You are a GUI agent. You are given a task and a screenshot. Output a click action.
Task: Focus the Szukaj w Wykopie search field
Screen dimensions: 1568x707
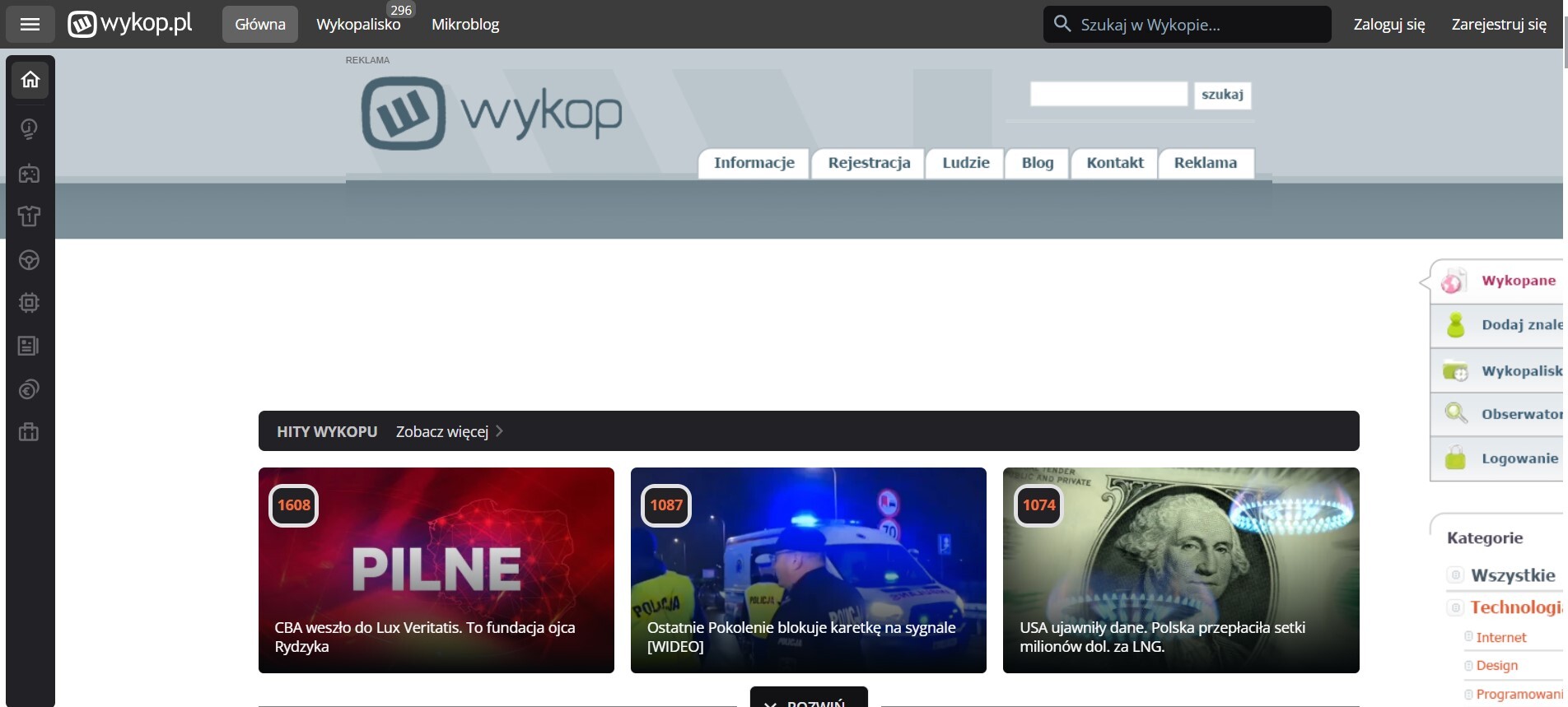point(1198,25)
